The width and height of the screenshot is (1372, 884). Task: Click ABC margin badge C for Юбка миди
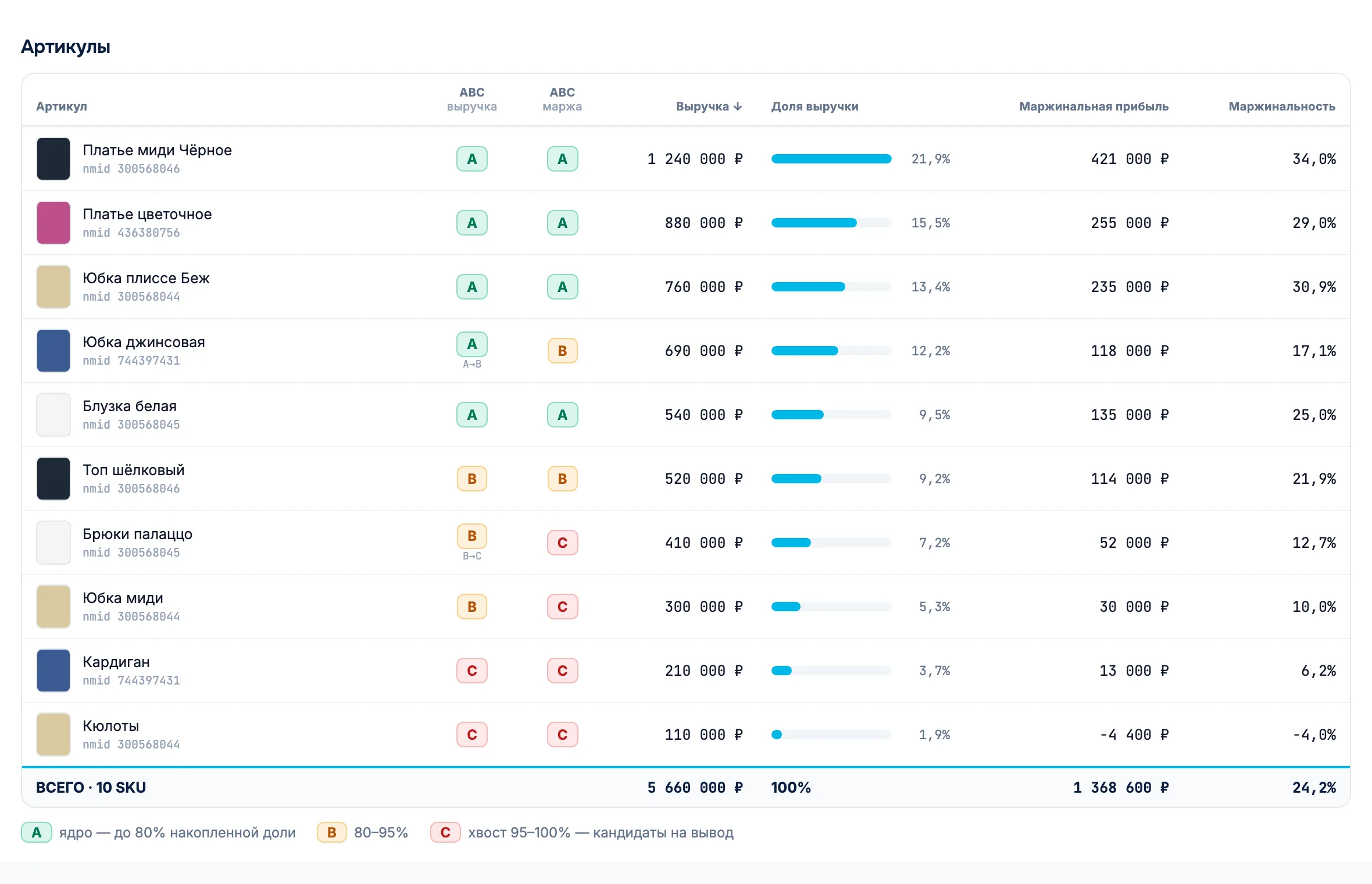click(562, 607)
